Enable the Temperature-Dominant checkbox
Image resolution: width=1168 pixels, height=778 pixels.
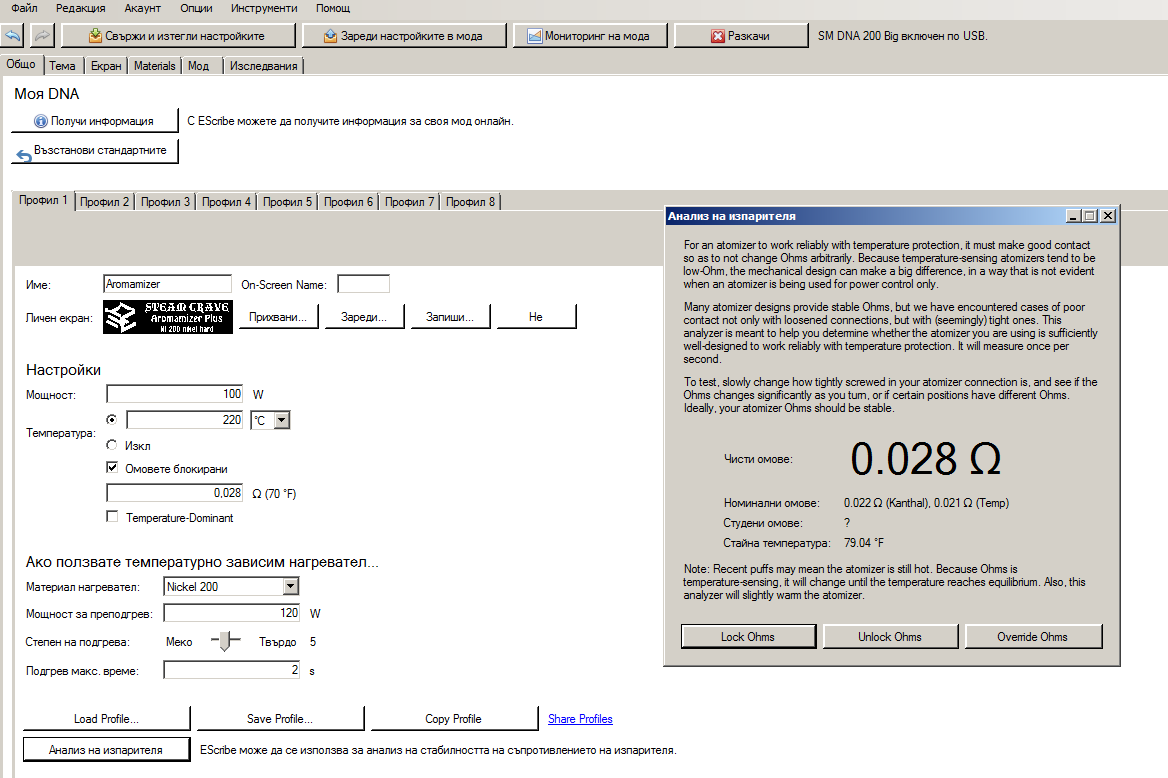tap(112, 517)
